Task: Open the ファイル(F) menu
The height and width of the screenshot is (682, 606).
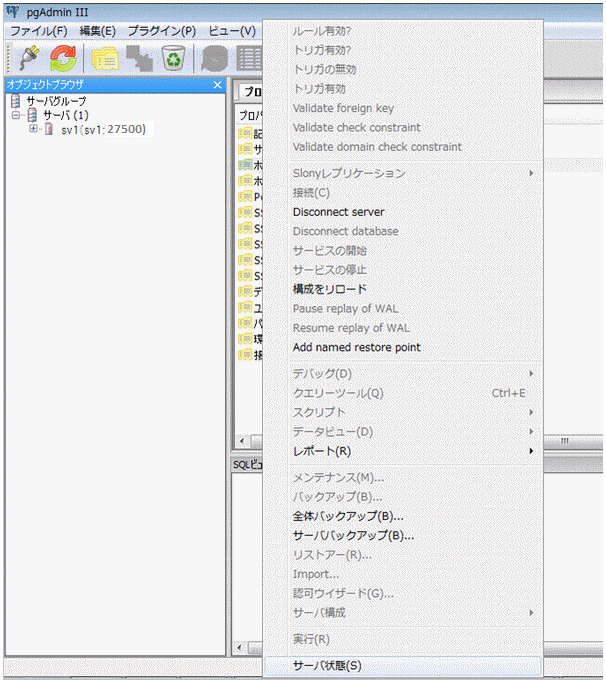Action: 39,31
